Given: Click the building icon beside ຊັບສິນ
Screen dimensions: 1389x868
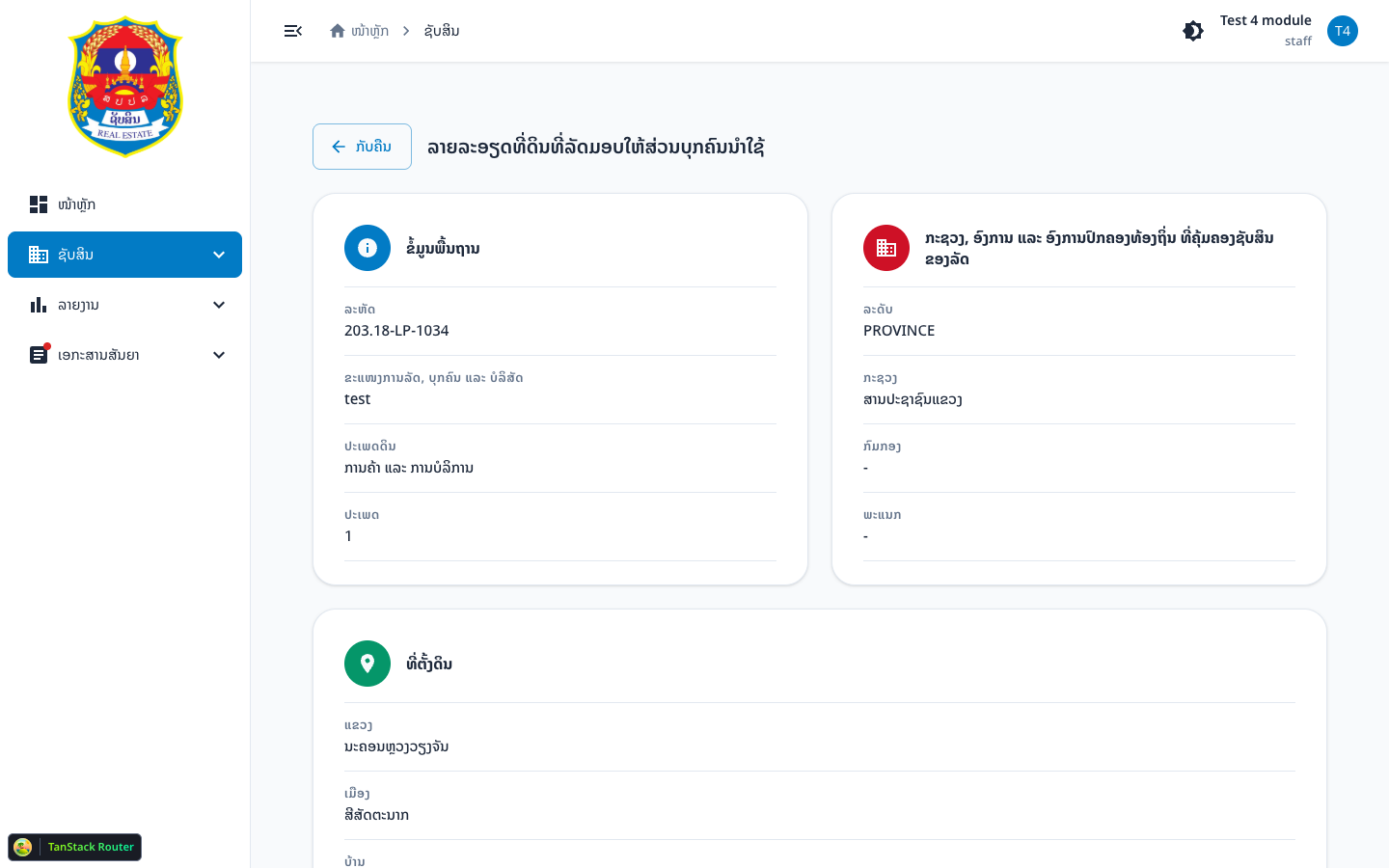Looking at the screenshot, I should click(x=39, y=255).
